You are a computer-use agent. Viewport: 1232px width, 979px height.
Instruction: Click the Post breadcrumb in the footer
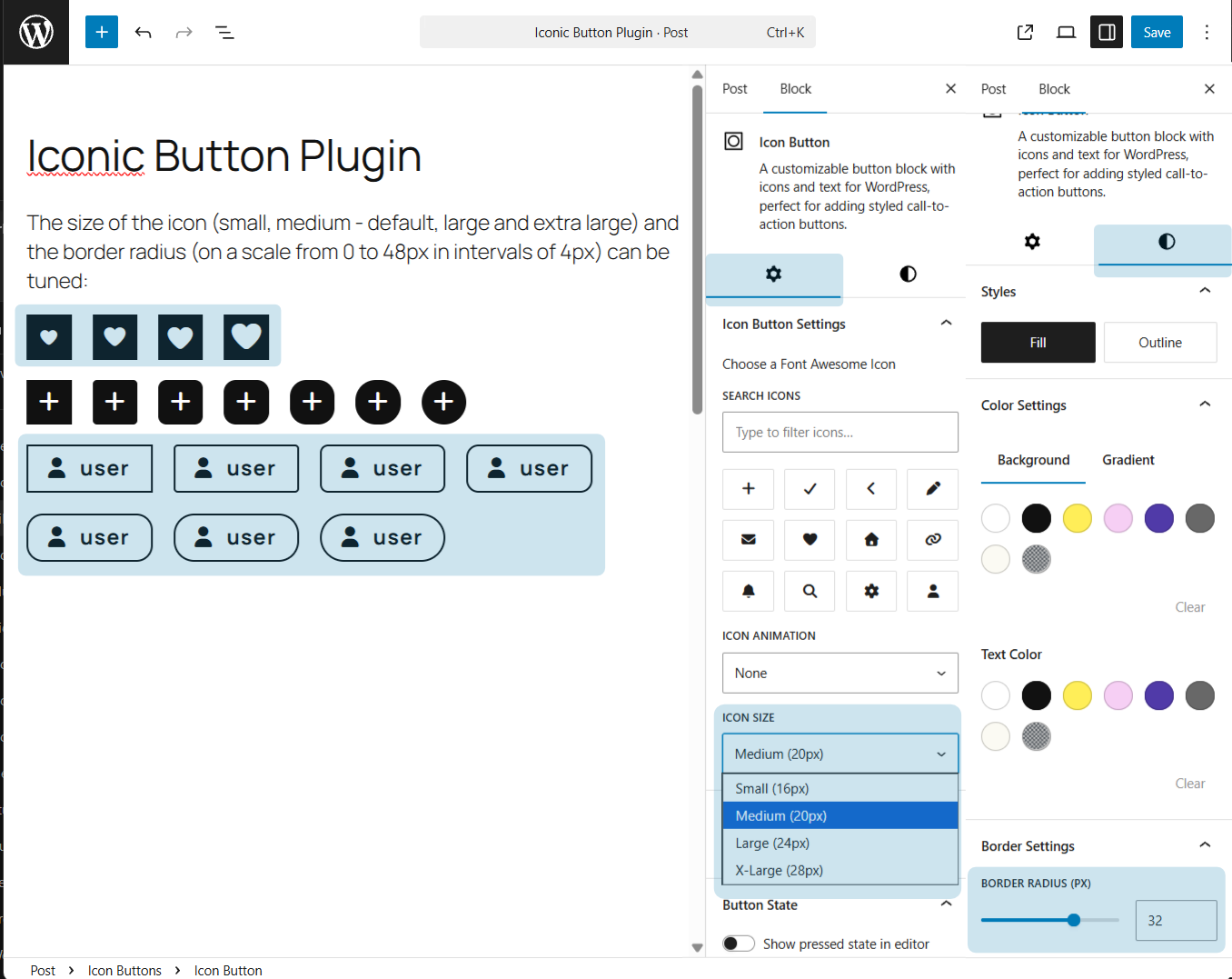coord(43,970)
